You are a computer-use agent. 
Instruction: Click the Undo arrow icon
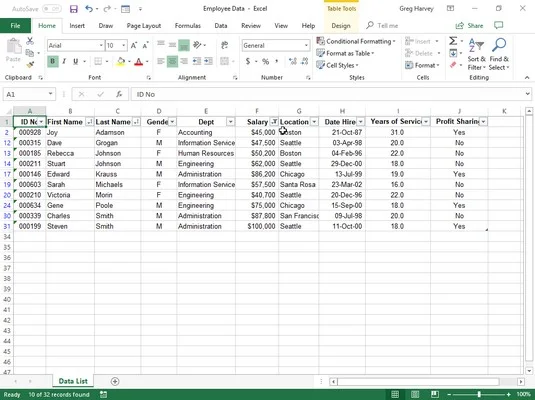(x=89, y=9)
